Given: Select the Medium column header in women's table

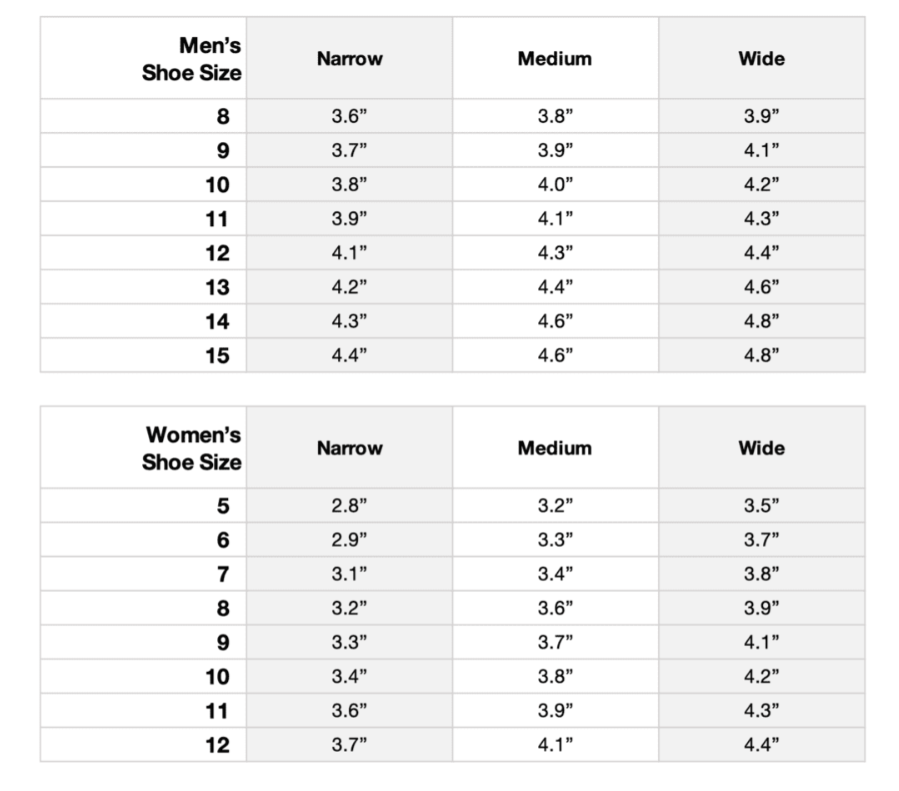Looking at the screenshot, I should point(554,448).
